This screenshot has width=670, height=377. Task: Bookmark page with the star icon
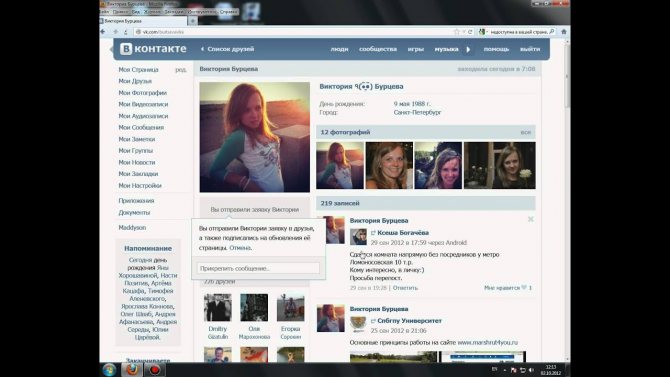click(456, 32)
